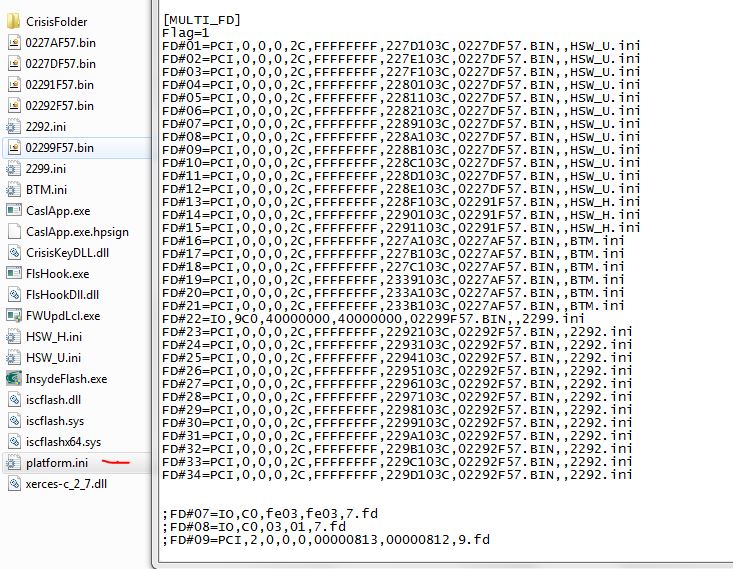Click the CrisisFolder name label
Screen dimensions: 733x569
pyautogui.click(x=57, y=22)
